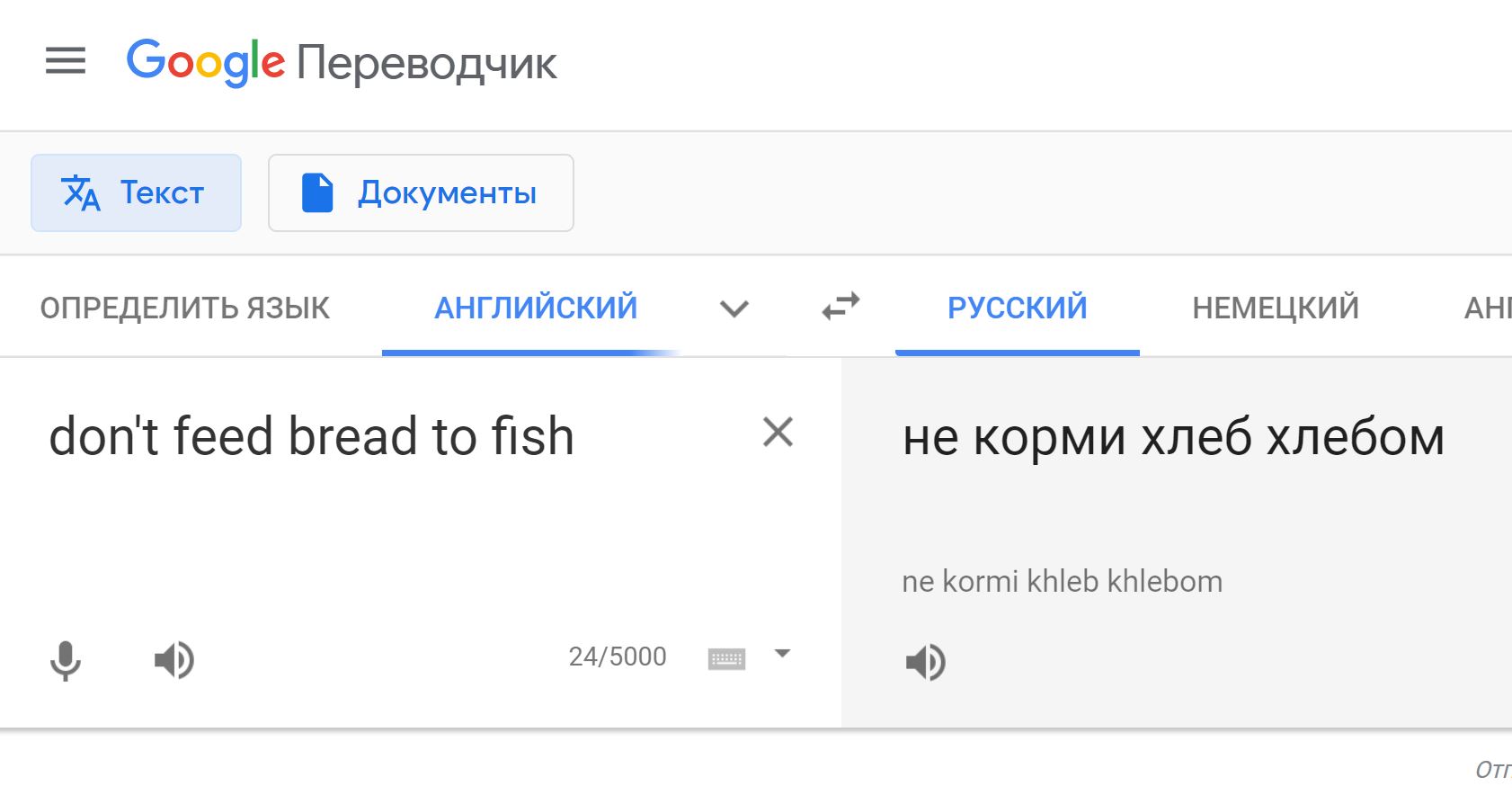This screenshot has width=1512, height=804.
Task: Select АНГЛИЙСКИЙ as source language
Action: coord(536,308)
